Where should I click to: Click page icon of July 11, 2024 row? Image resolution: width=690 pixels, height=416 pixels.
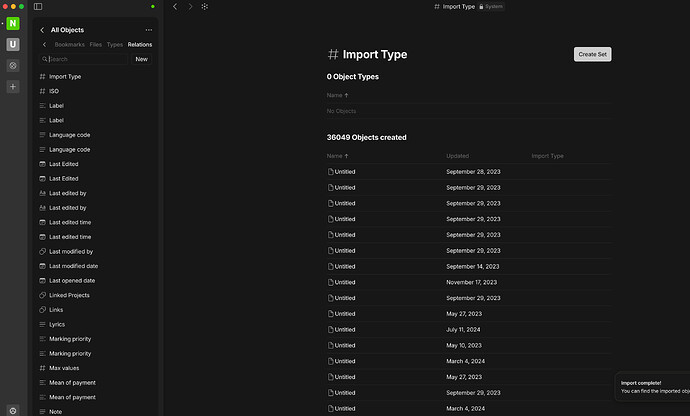(330, 330)
